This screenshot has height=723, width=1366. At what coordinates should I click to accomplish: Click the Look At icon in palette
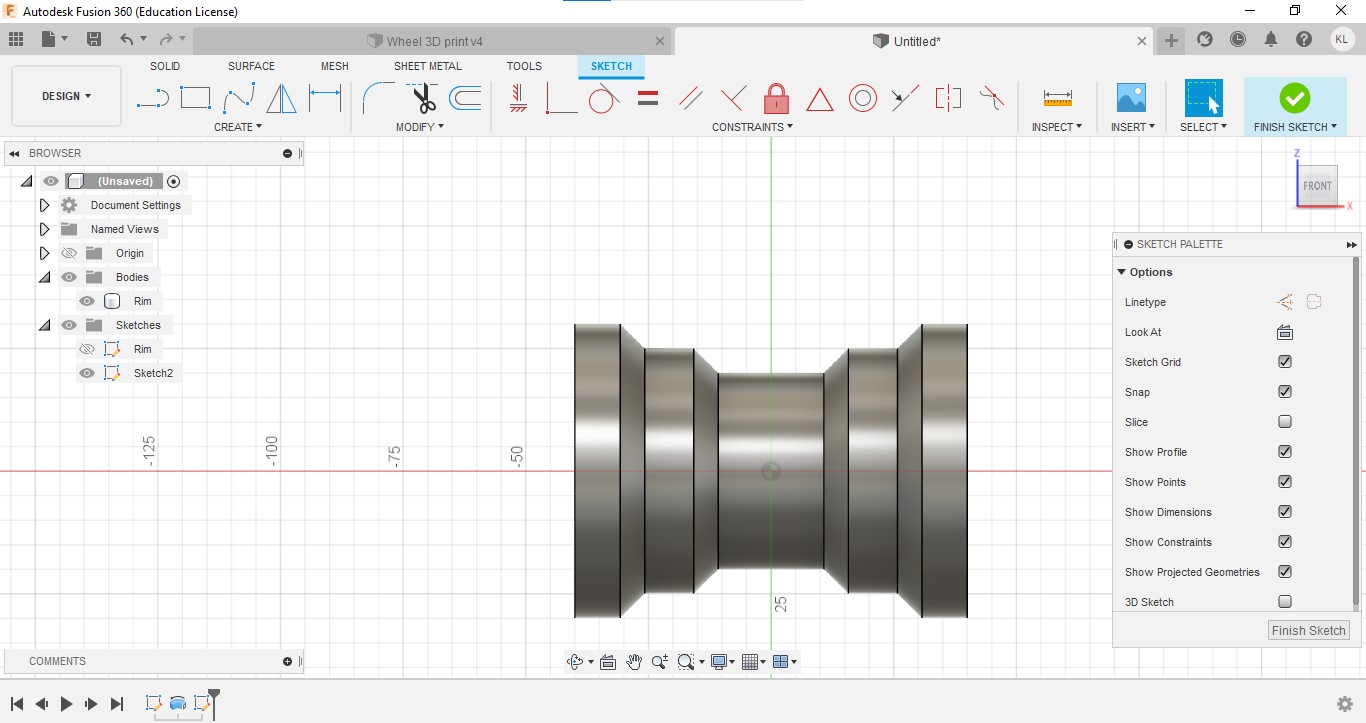[1285, 332]
